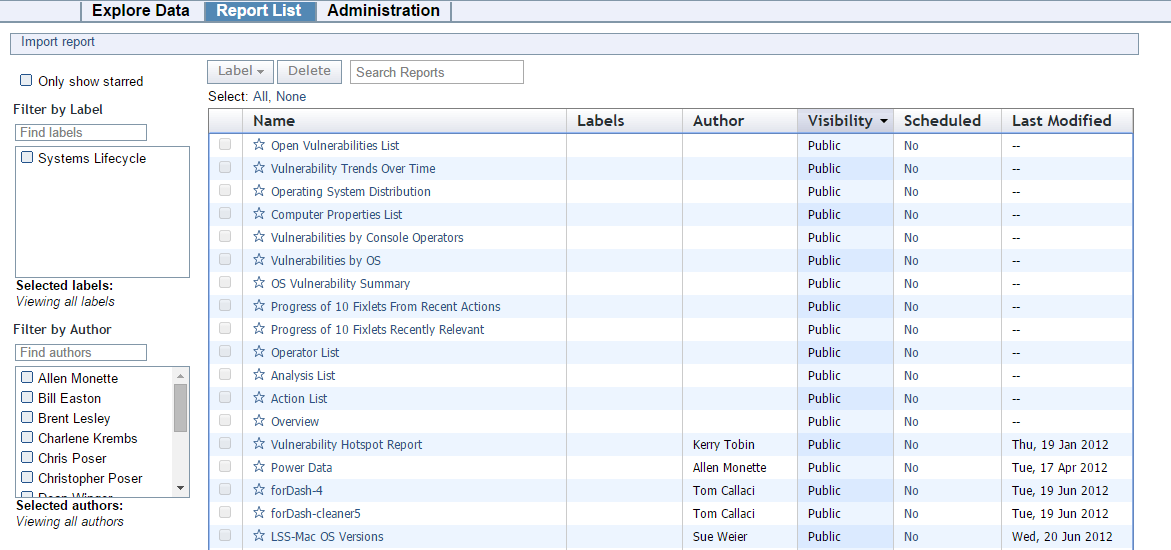Viewport: 1171px width, 550px height.
Task: Star the forDash-cleaner5 report
Action: tap(259, 512)
